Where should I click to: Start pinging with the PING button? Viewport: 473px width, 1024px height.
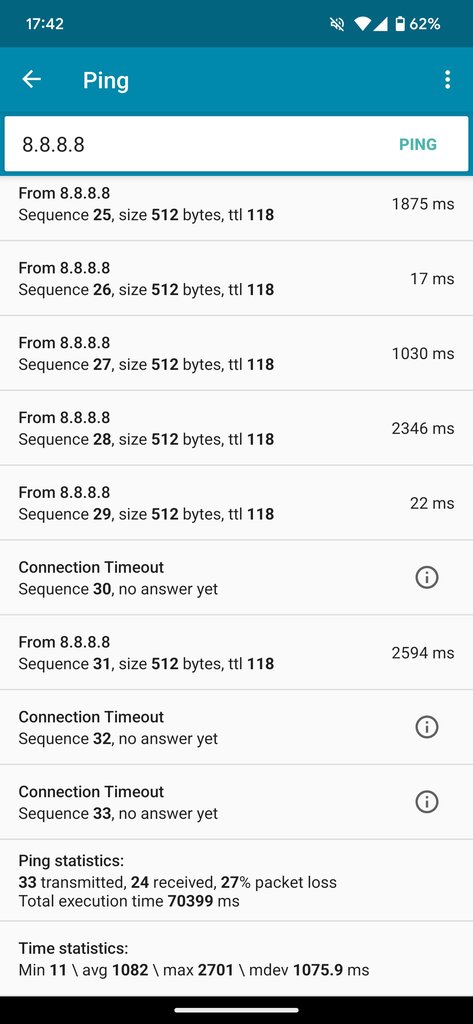point(418,144)
